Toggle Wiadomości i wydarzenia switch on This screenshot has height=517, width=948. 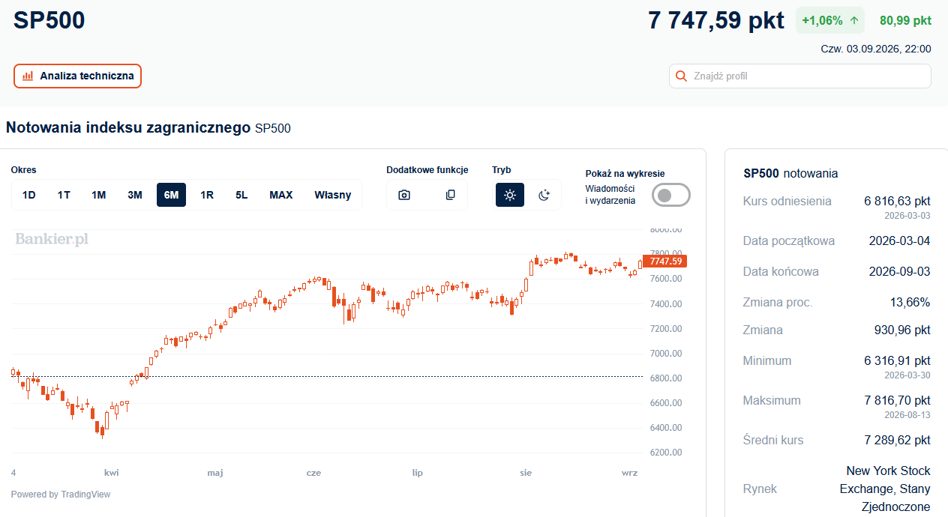point(670,195)
